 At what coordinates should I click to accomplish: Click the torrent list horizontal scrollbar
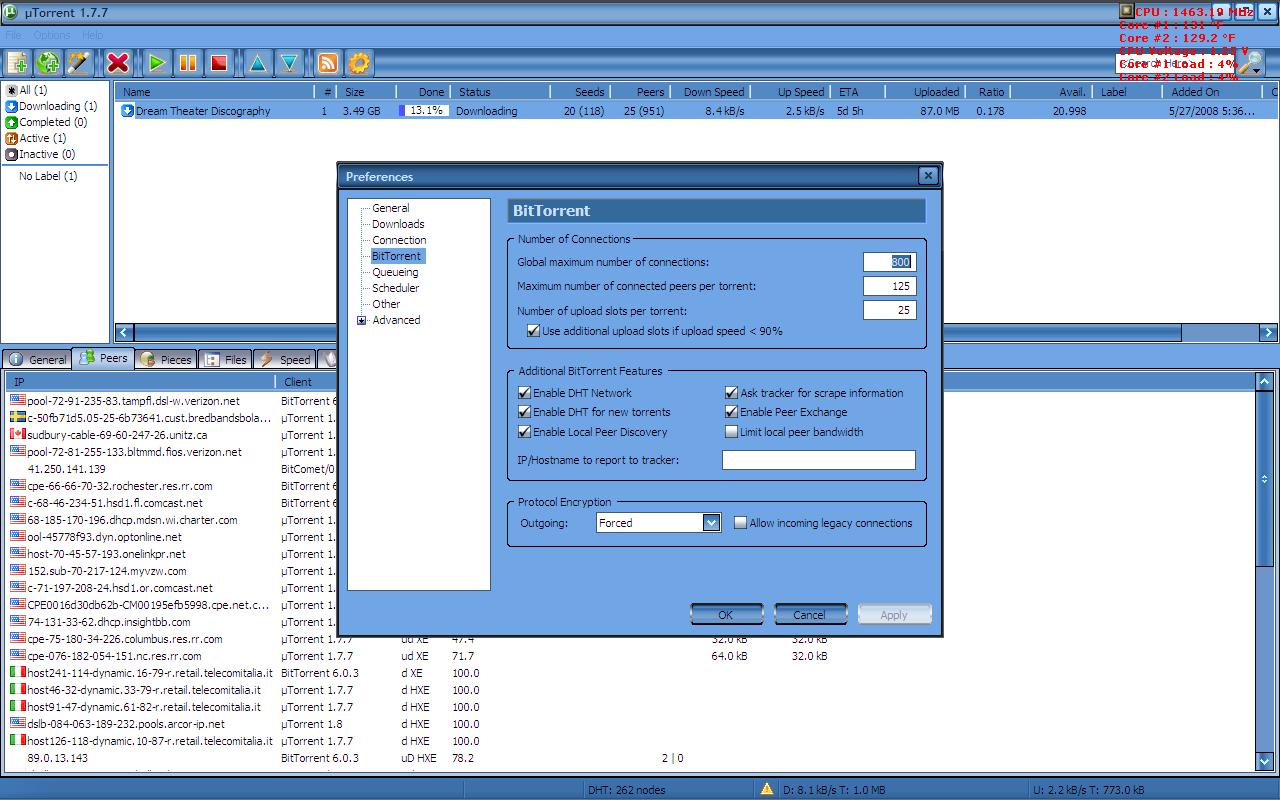click(657, 333)
